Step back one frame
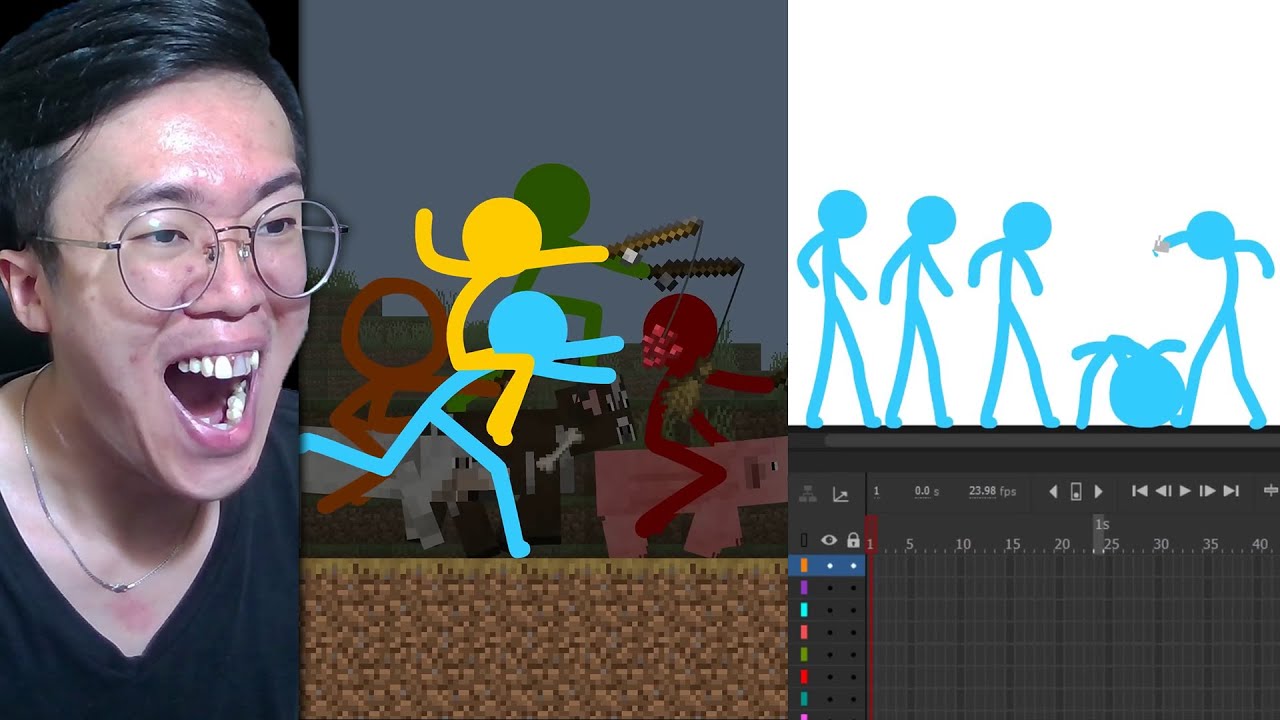1280x720 pixels. [x=1163, y=491]
